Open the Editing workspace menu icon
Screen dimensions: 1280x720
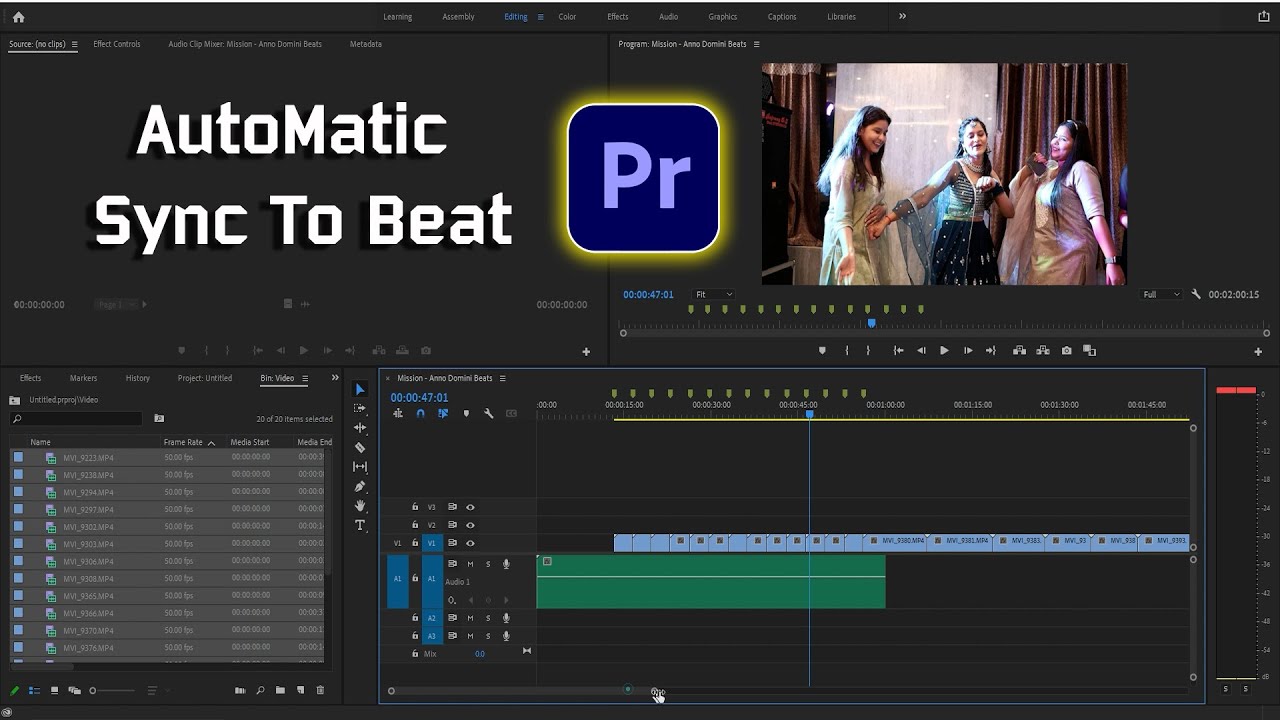tap(541, 17)
